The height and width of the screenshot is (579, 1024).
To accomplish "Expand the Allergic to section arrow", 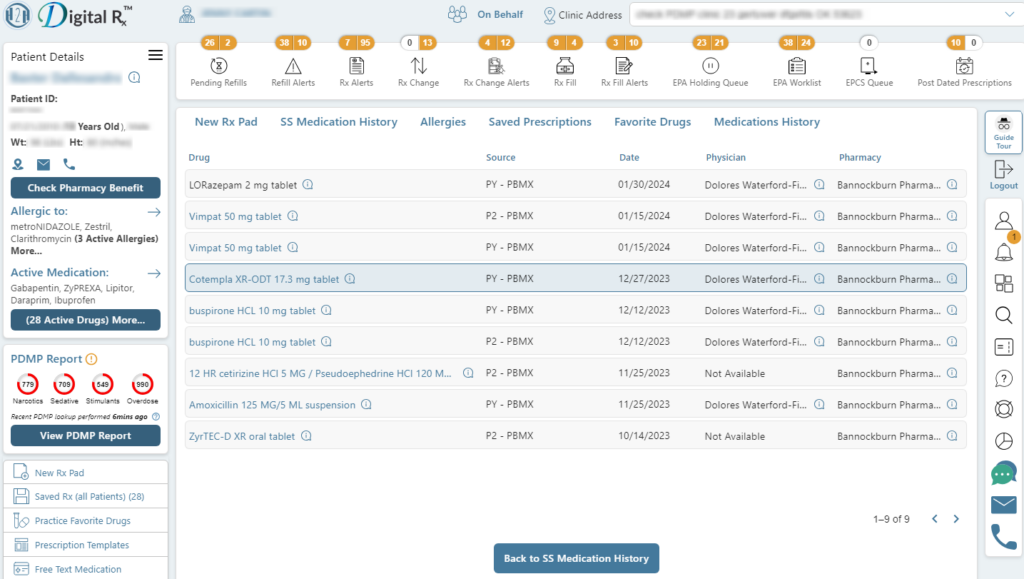I will point(155,211).
